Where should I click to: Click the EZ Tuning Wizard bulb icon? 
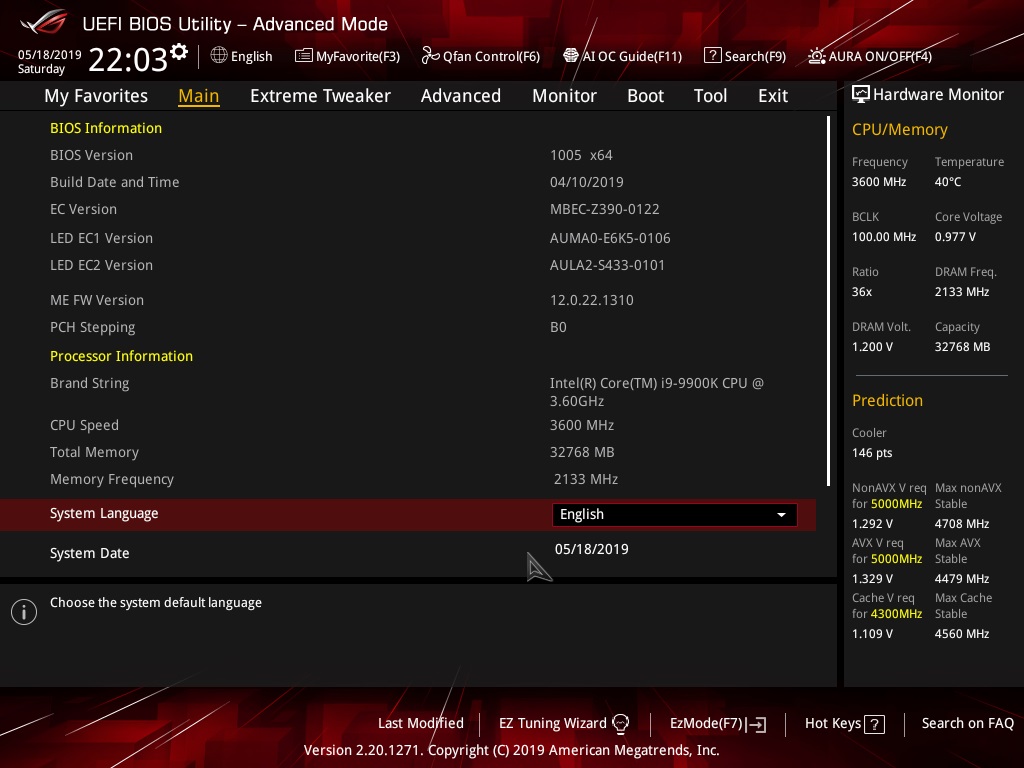click(620, 723)
